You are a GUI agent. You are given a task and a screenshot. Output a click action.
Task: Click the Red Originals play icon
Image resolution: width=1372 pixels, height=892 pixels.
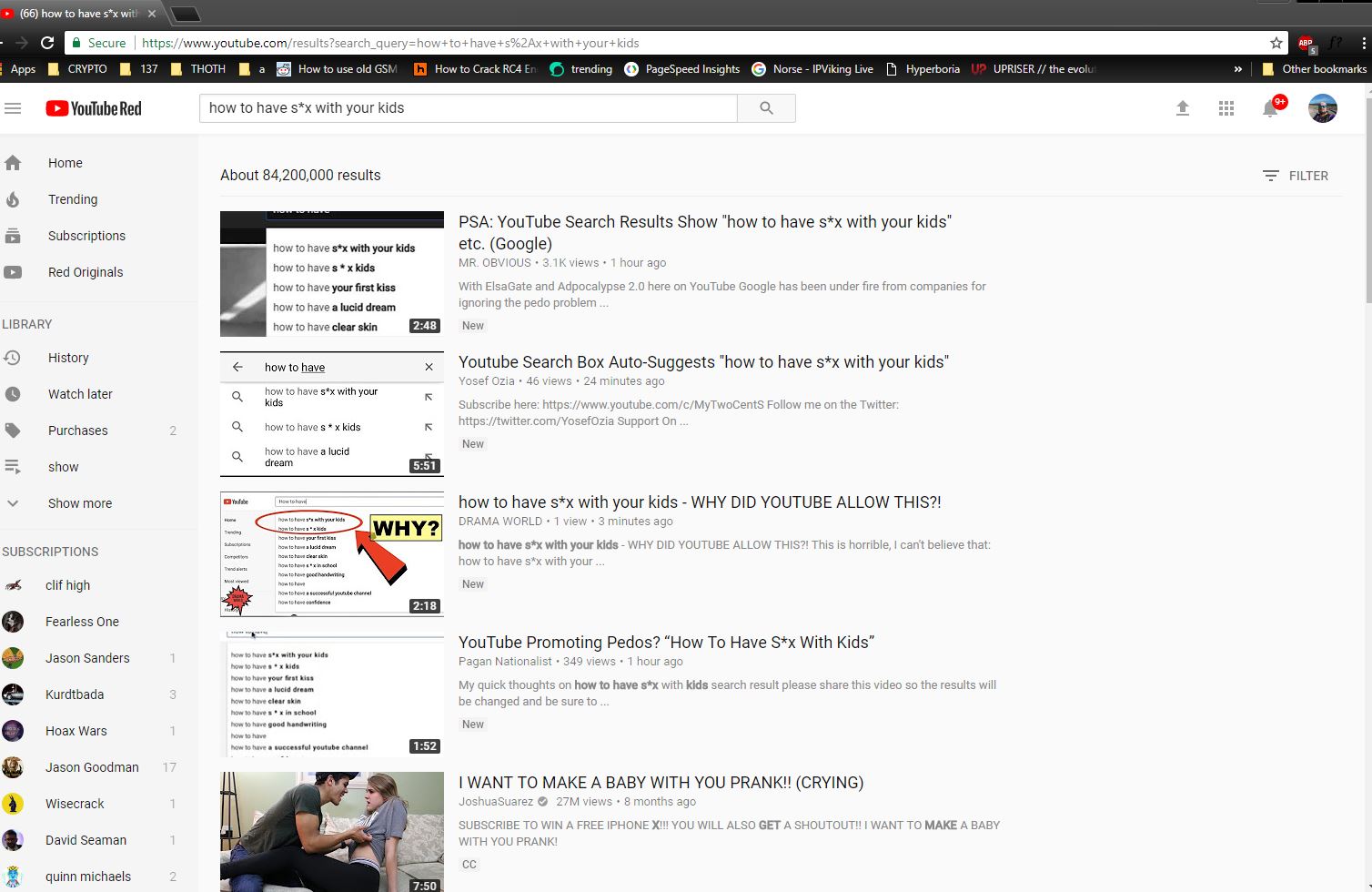[13, 272]
